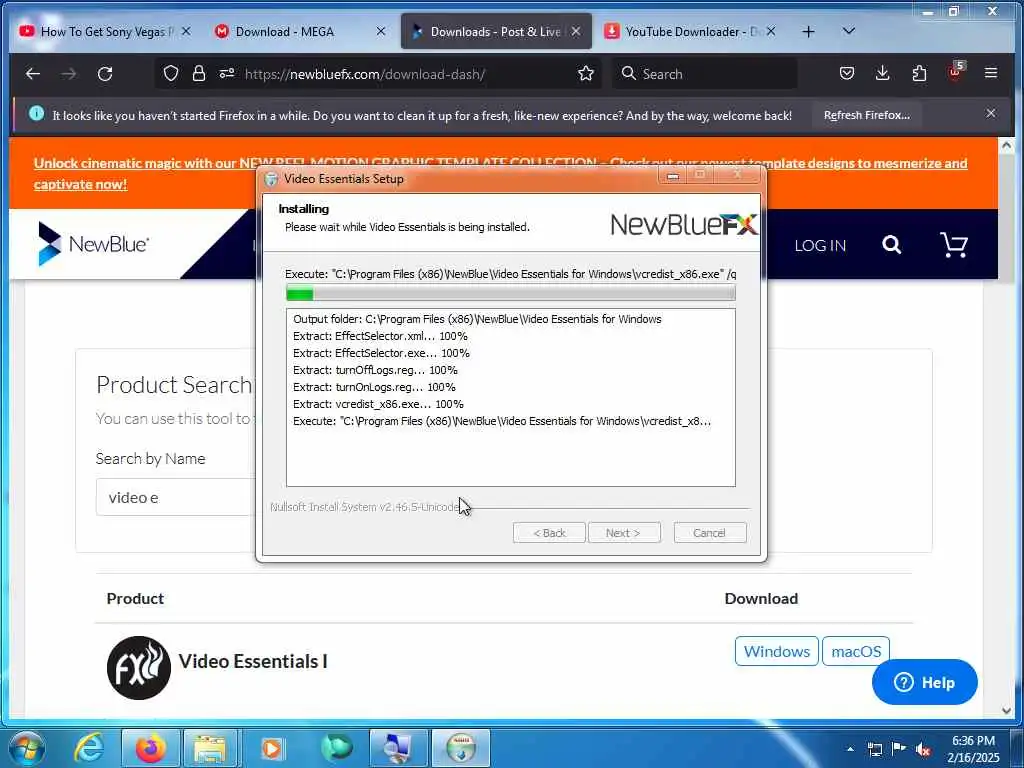Download Video Essentials I for macOS

point(856,651)
